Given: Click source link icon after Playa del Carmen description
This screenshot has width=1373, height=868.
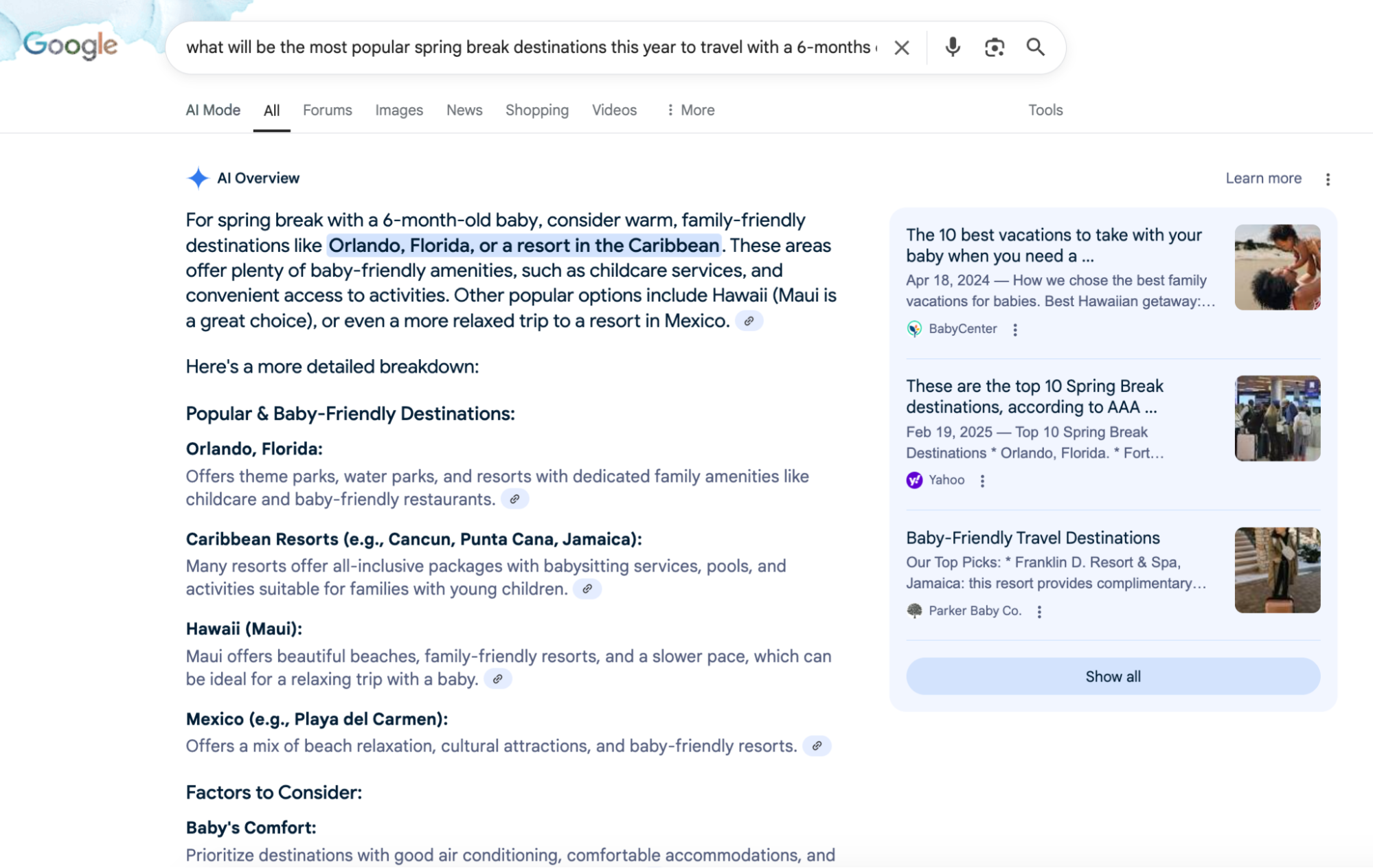Looking at the screenshot, I should (x=817, y=746).
